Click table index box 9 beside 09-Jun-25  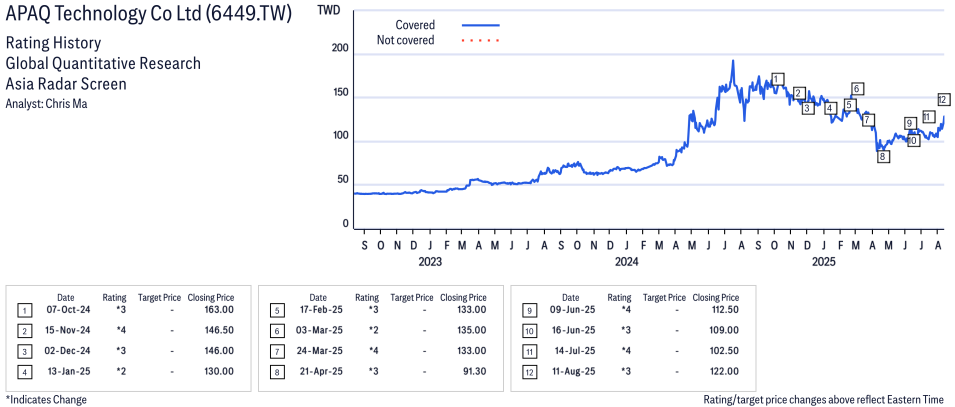[x=528, y=311]
